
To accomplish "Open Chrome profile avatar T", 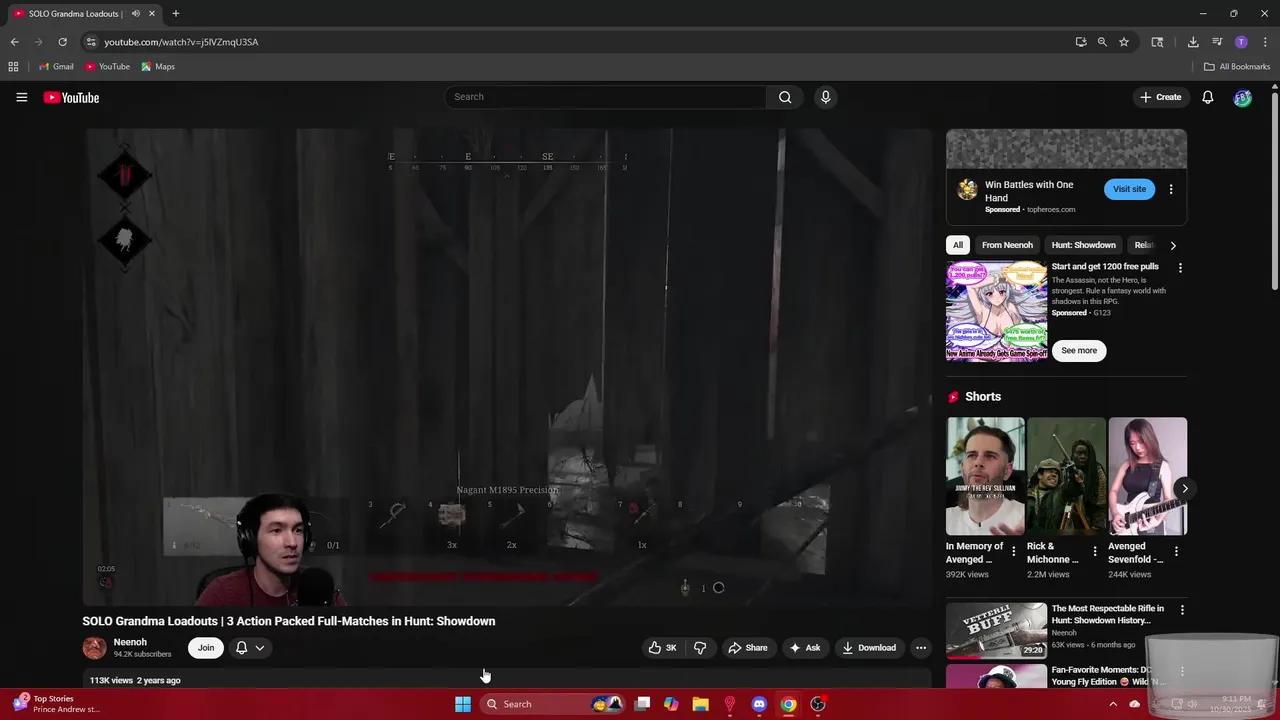I will pyautogui.click(x=1241, y=42).
